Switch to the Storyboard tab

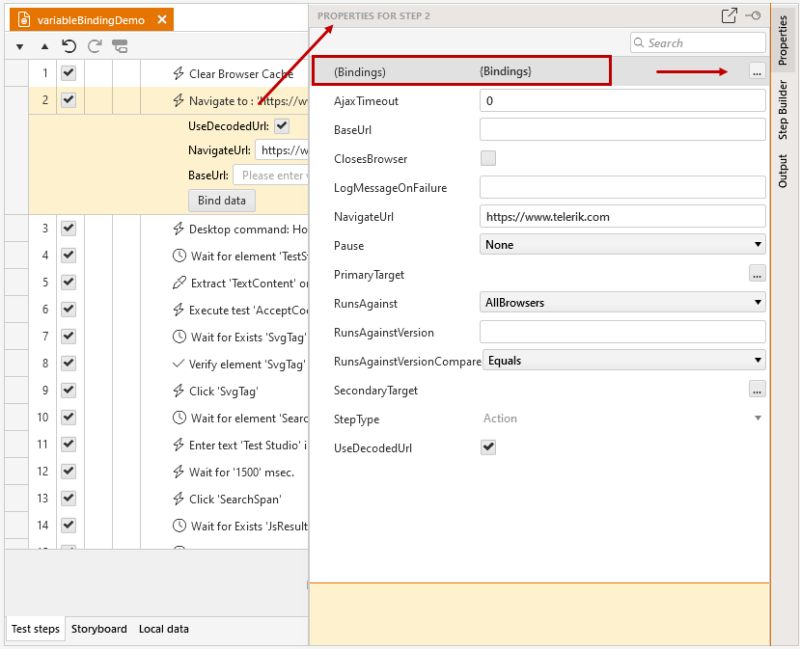(99, 629)
